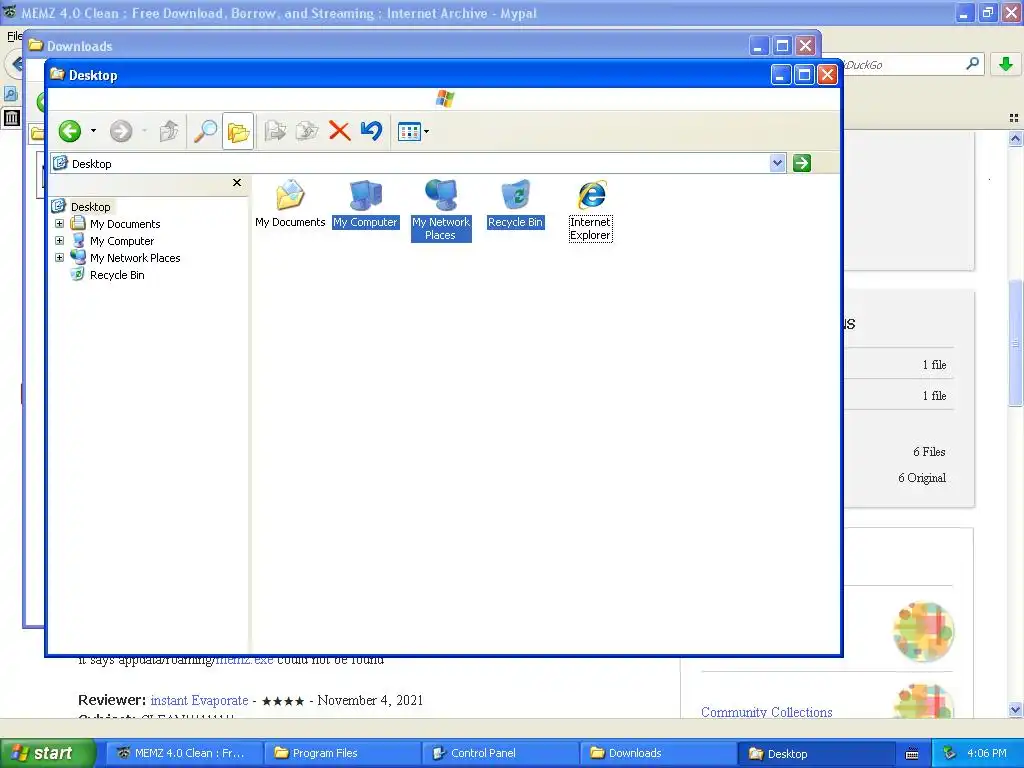The width and height of the screenshot is (1024, 768).
Task: Click the green Go arrow button
Action: click(802, 163)
